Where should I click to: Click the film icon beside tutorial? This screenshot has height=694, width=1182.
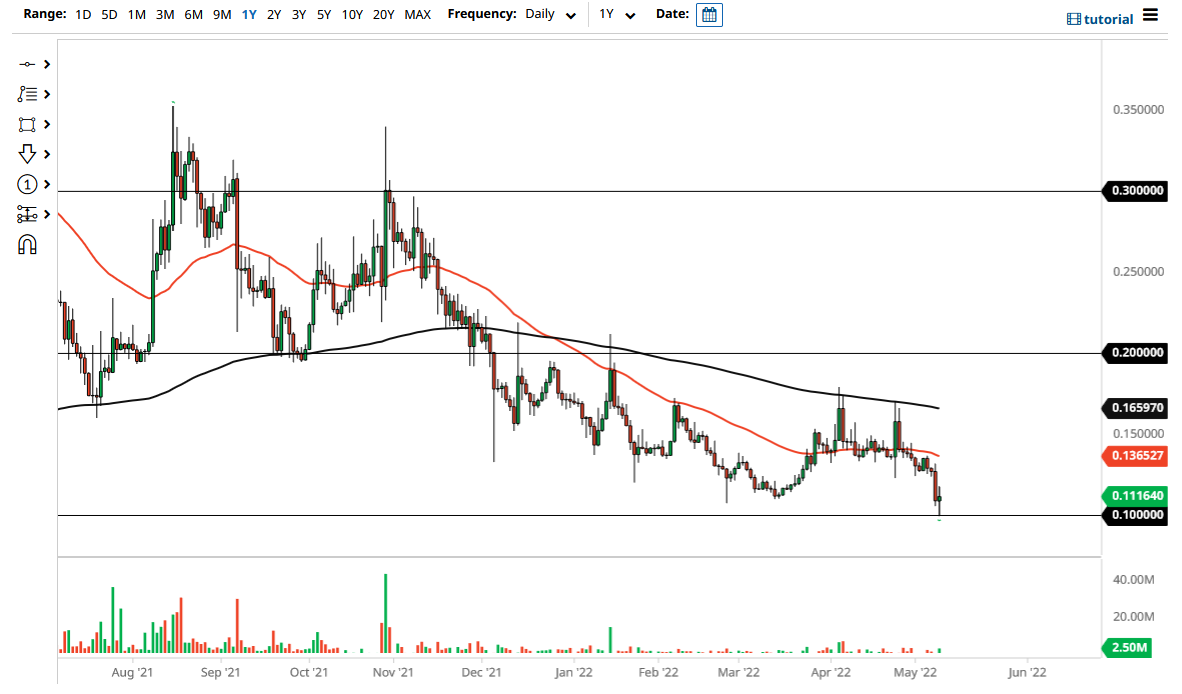click(x=1075, y=18)
